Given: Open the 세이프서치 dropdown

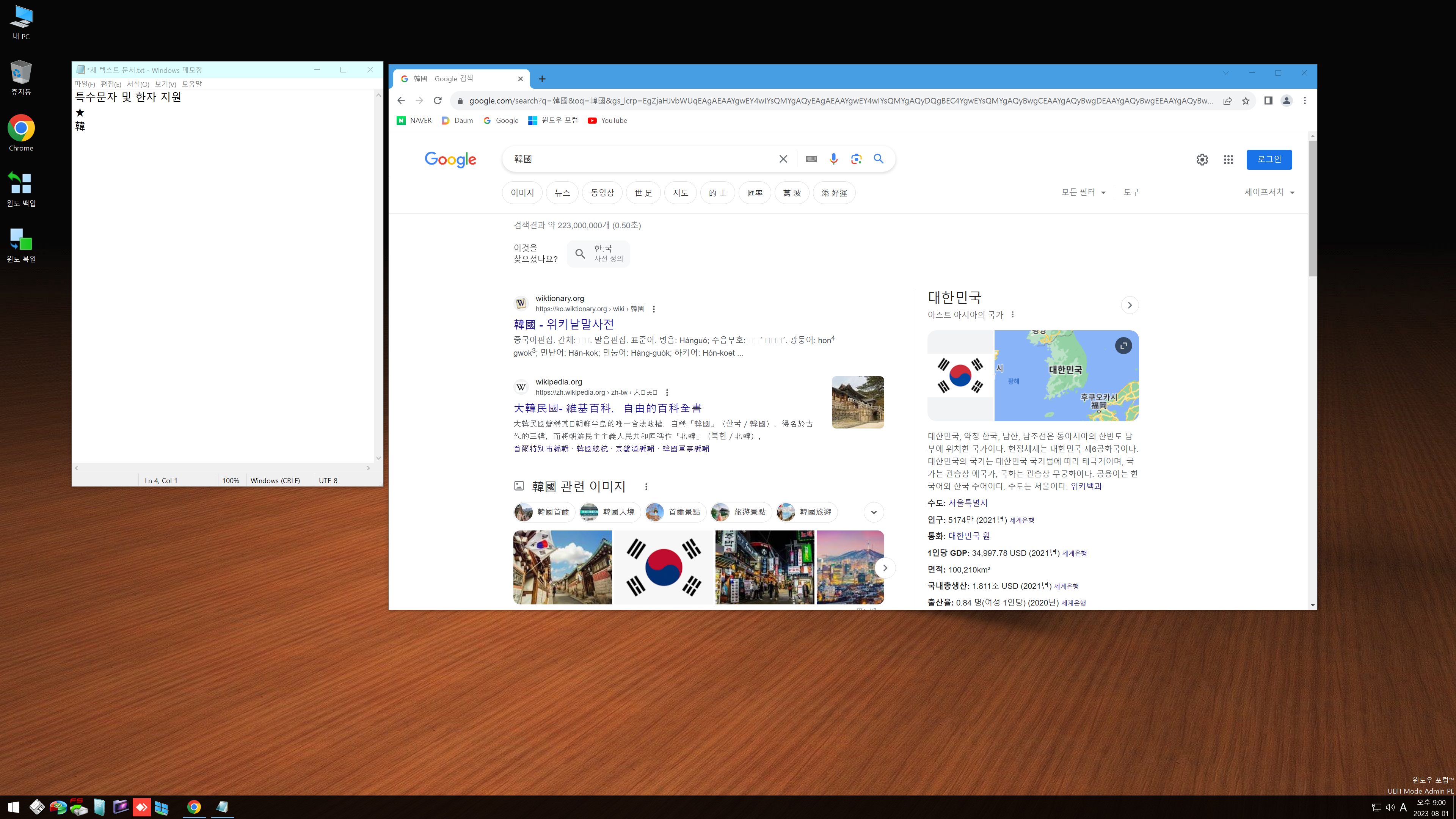Looking at the screenshot, I should click(x=1269, y=192).
